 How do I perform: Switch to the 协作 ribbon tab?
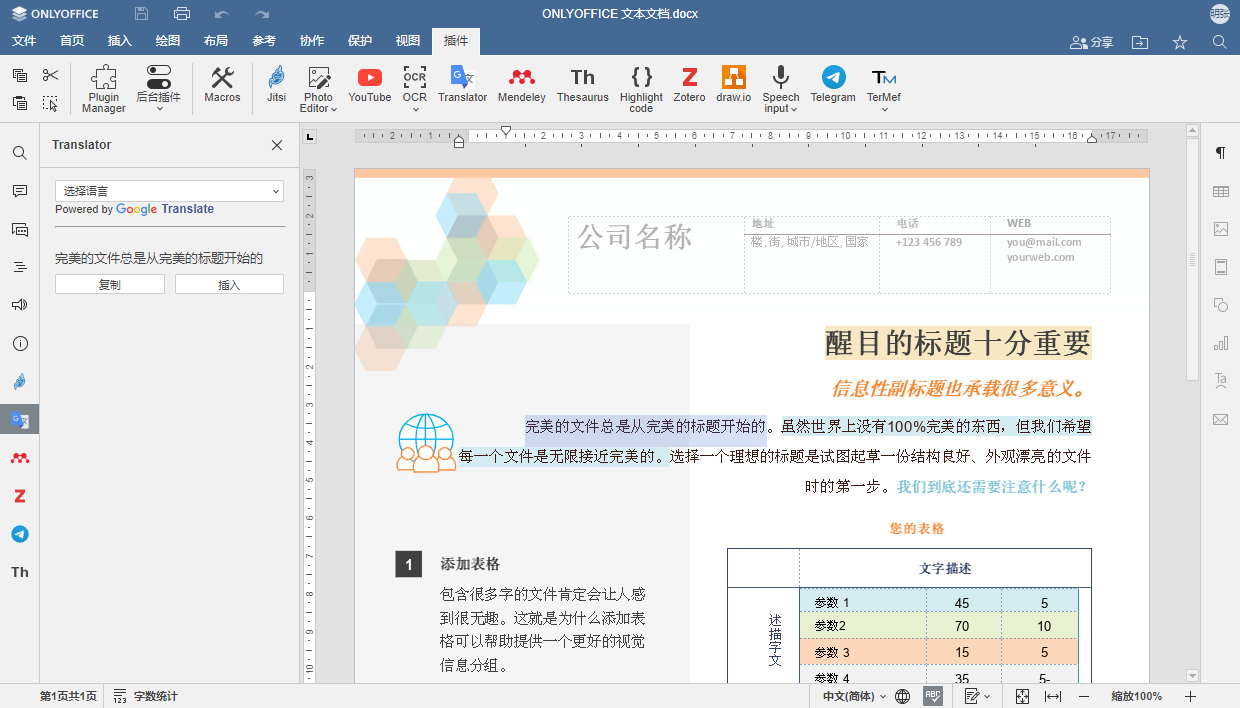point(311,41)
